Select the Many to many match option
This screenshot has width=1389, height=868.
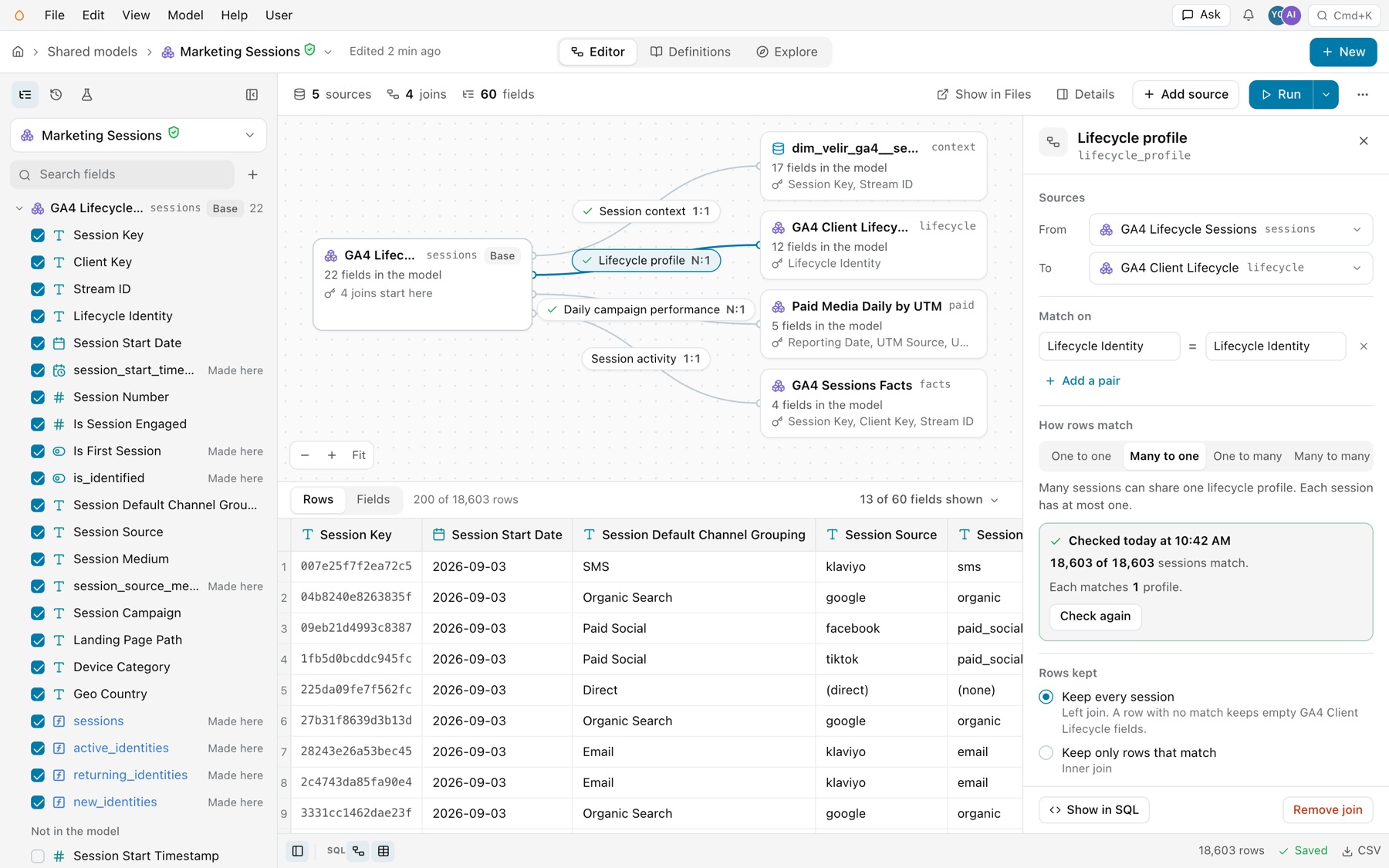(1331, 456)
